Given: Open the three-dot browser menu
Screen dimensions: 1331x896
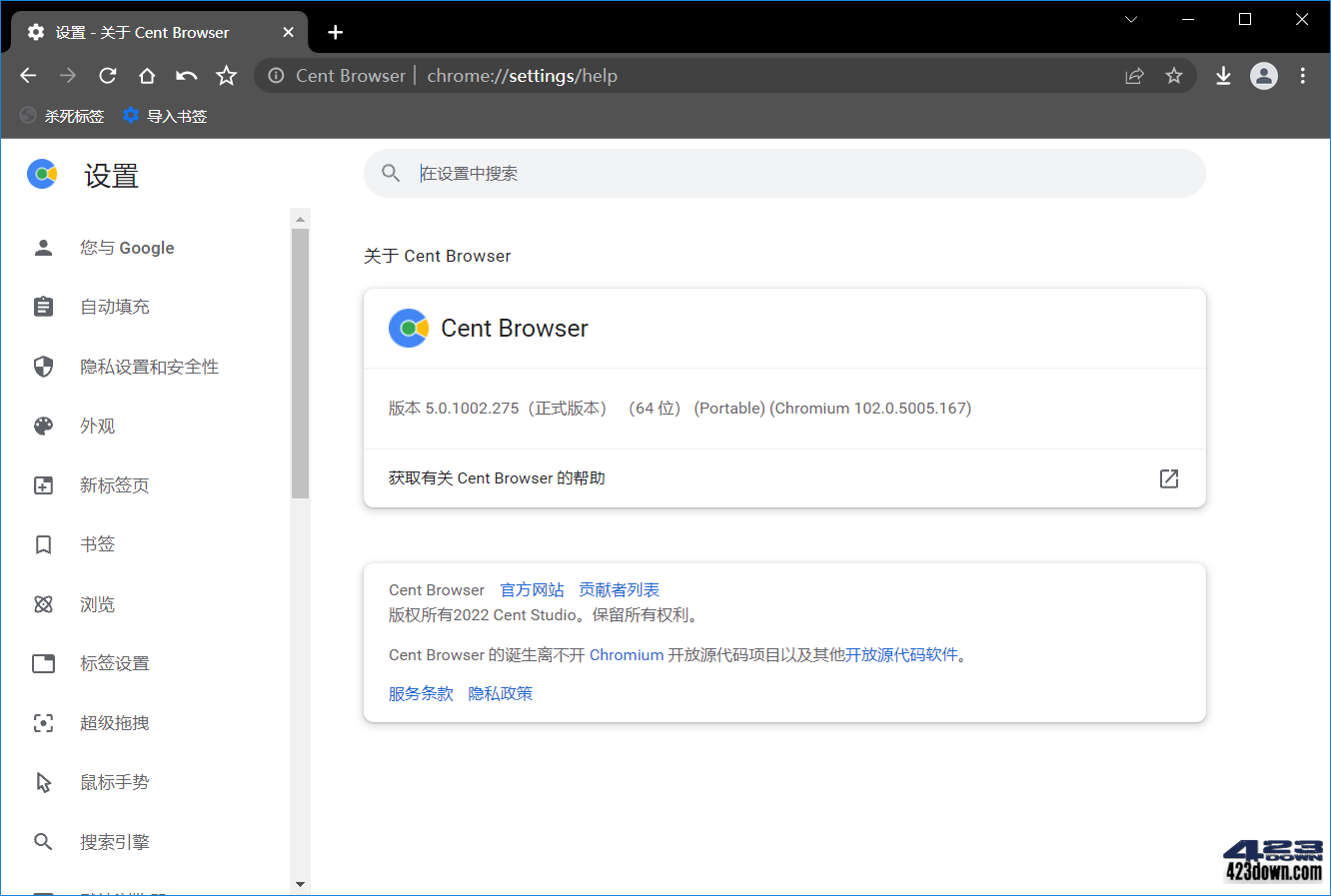Looking at the screenshot, I should pos(1302,75).
